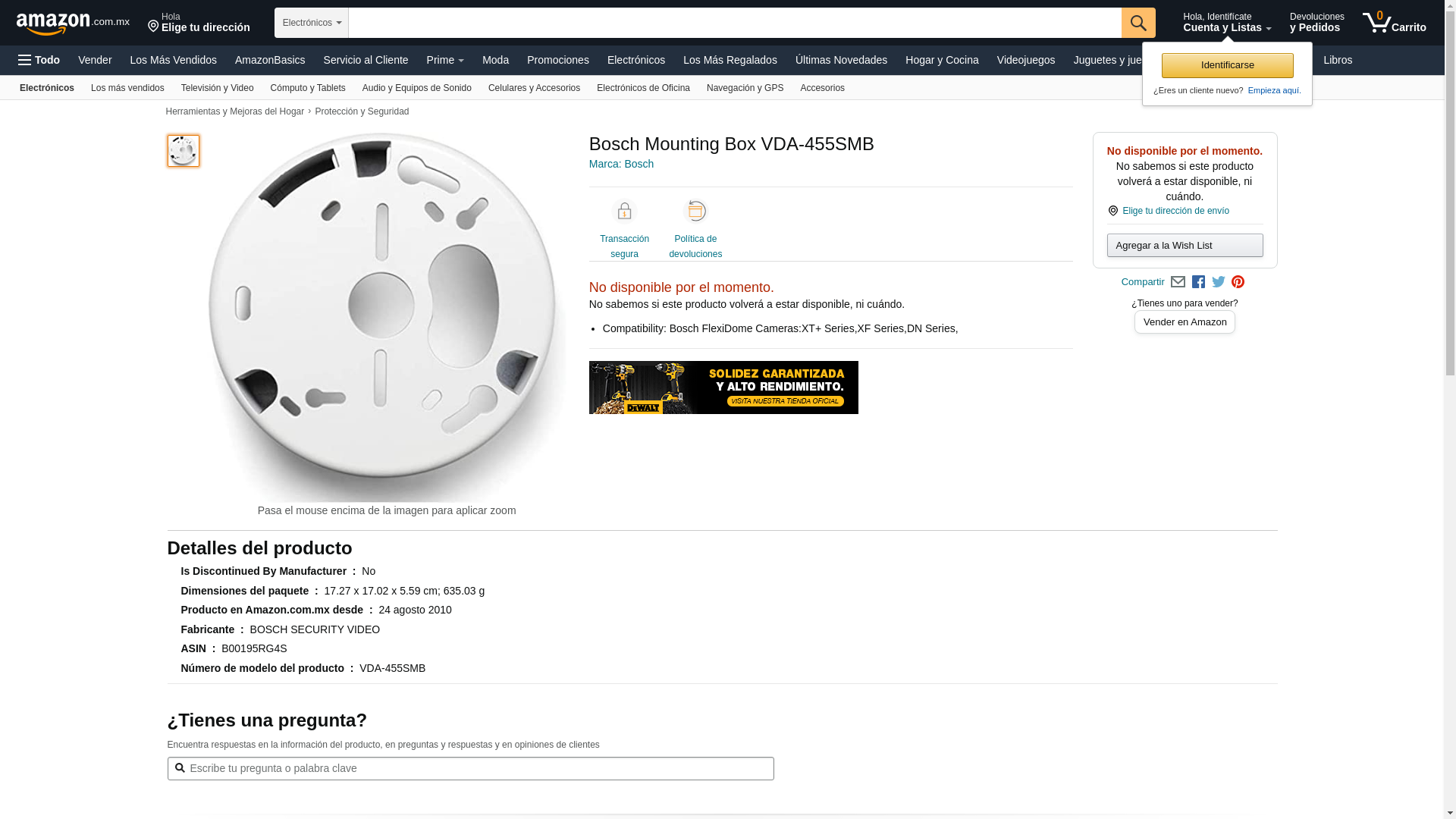Viewport: 1456px width, 819px height.
Task: Select Celulares y Accesorios subcategory tab
Action: (x=533, y=88)
